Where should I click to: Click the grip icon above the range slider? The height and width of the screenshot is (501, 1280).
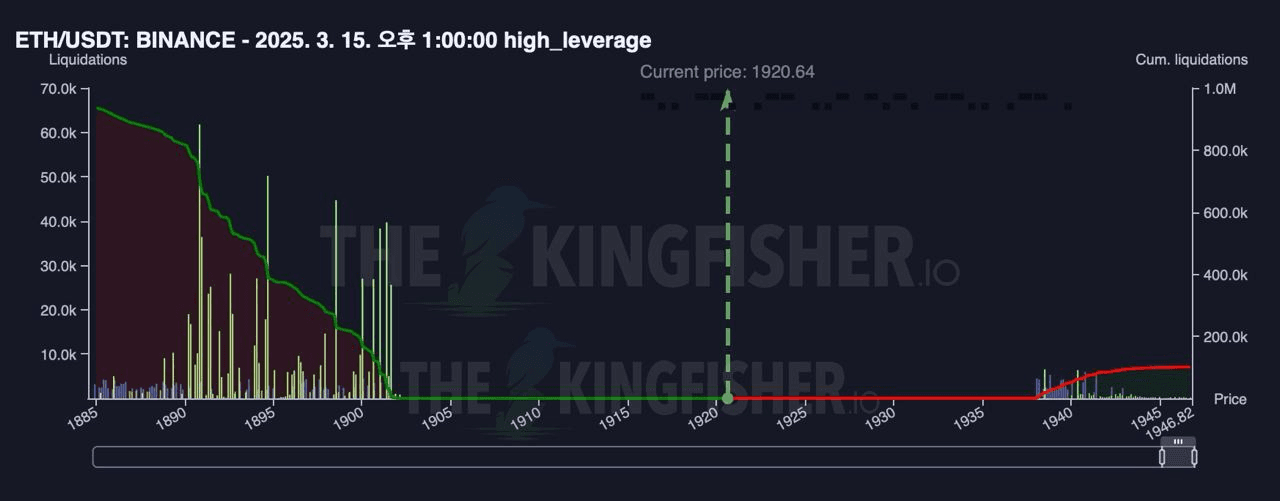click(x=1178, y=442)
